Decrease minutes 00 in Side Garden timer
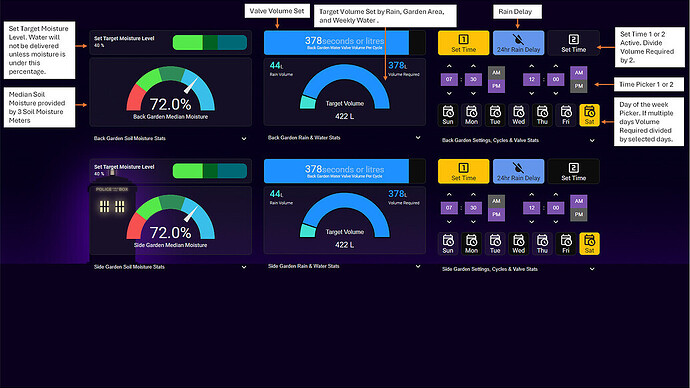This screenshot has height=388, width=690. point(556,222)
